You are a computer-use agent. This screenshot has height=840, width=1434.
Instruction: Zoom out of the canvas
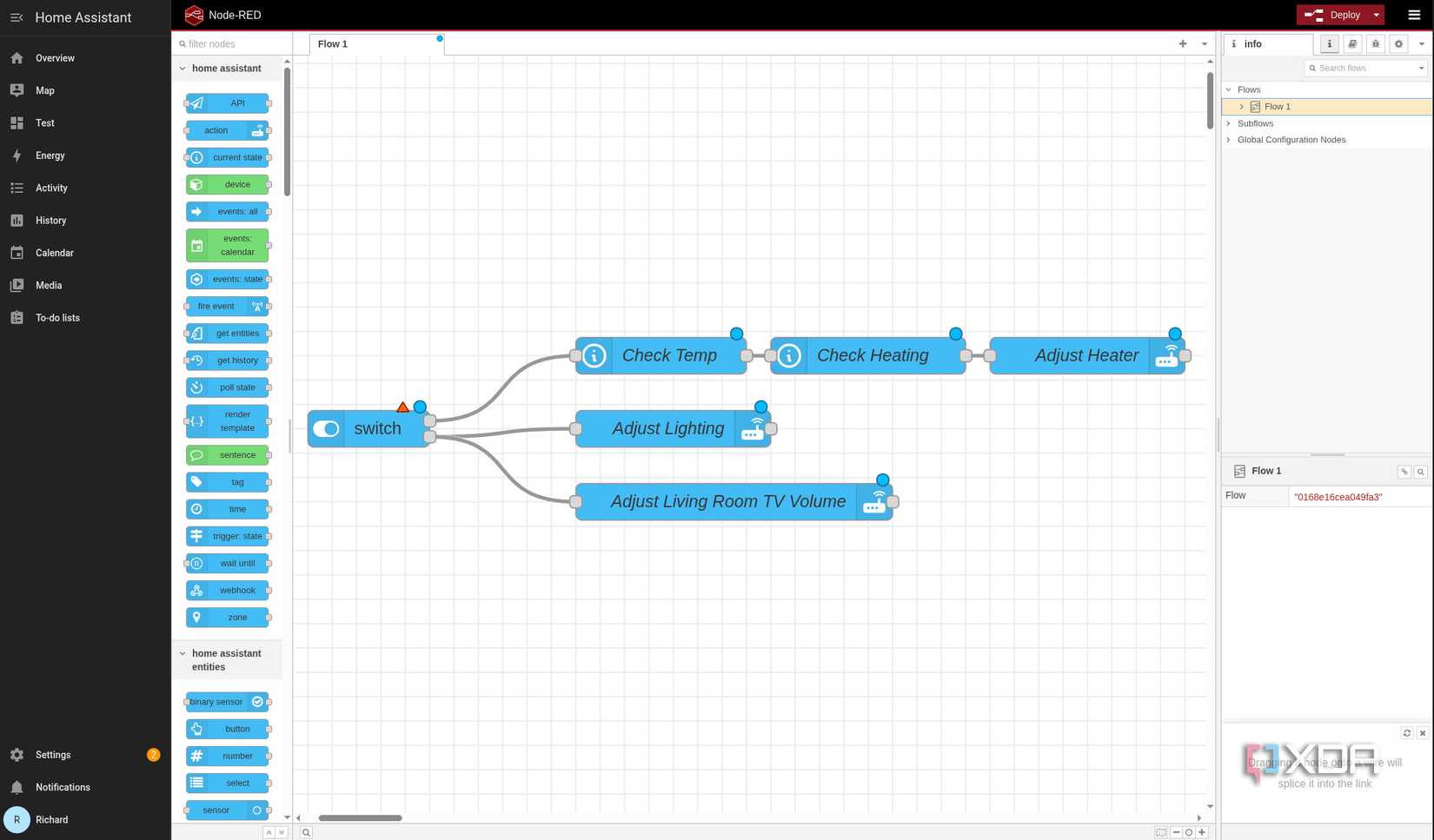coord(1176,832)
